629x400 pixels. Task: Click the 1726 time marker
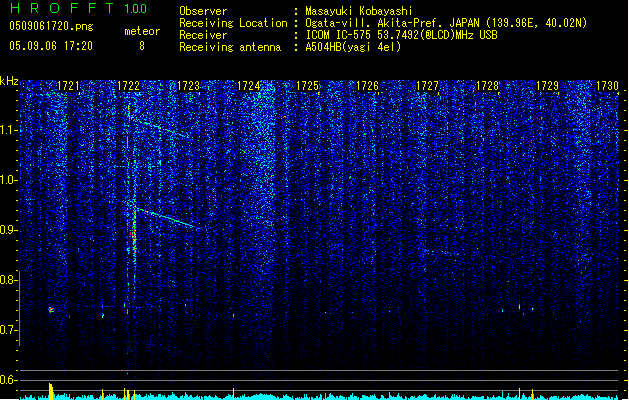pos(368,86)
